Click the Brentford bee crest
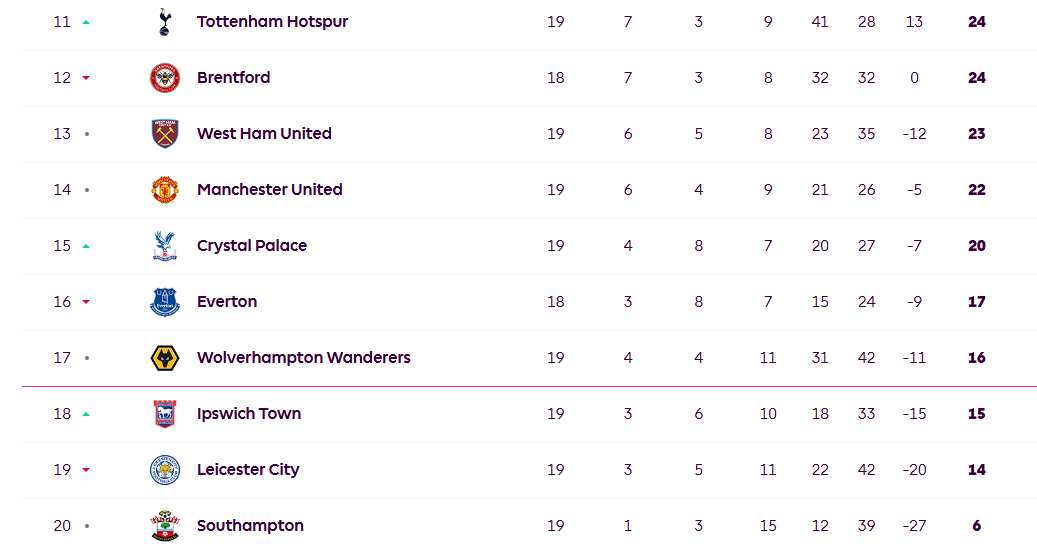 165,78
